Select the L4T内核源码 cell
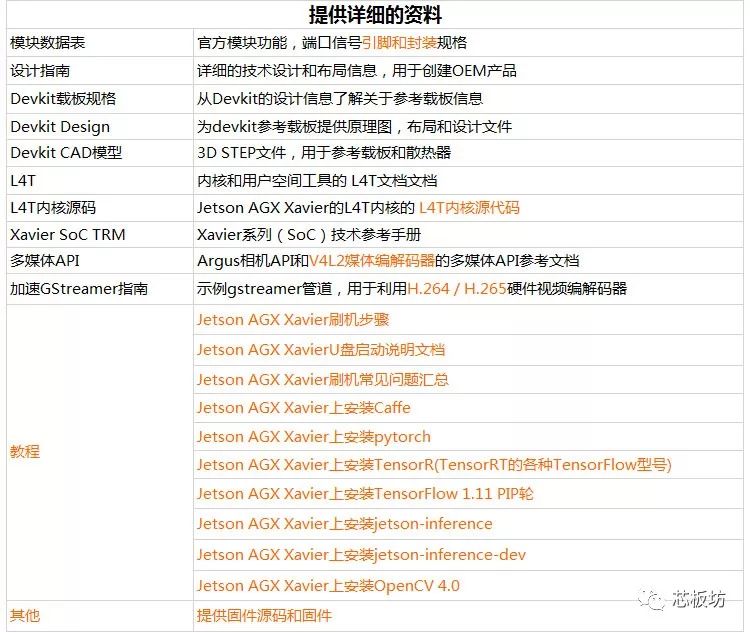Screen dimensions: 750x632 click(100, 208)
